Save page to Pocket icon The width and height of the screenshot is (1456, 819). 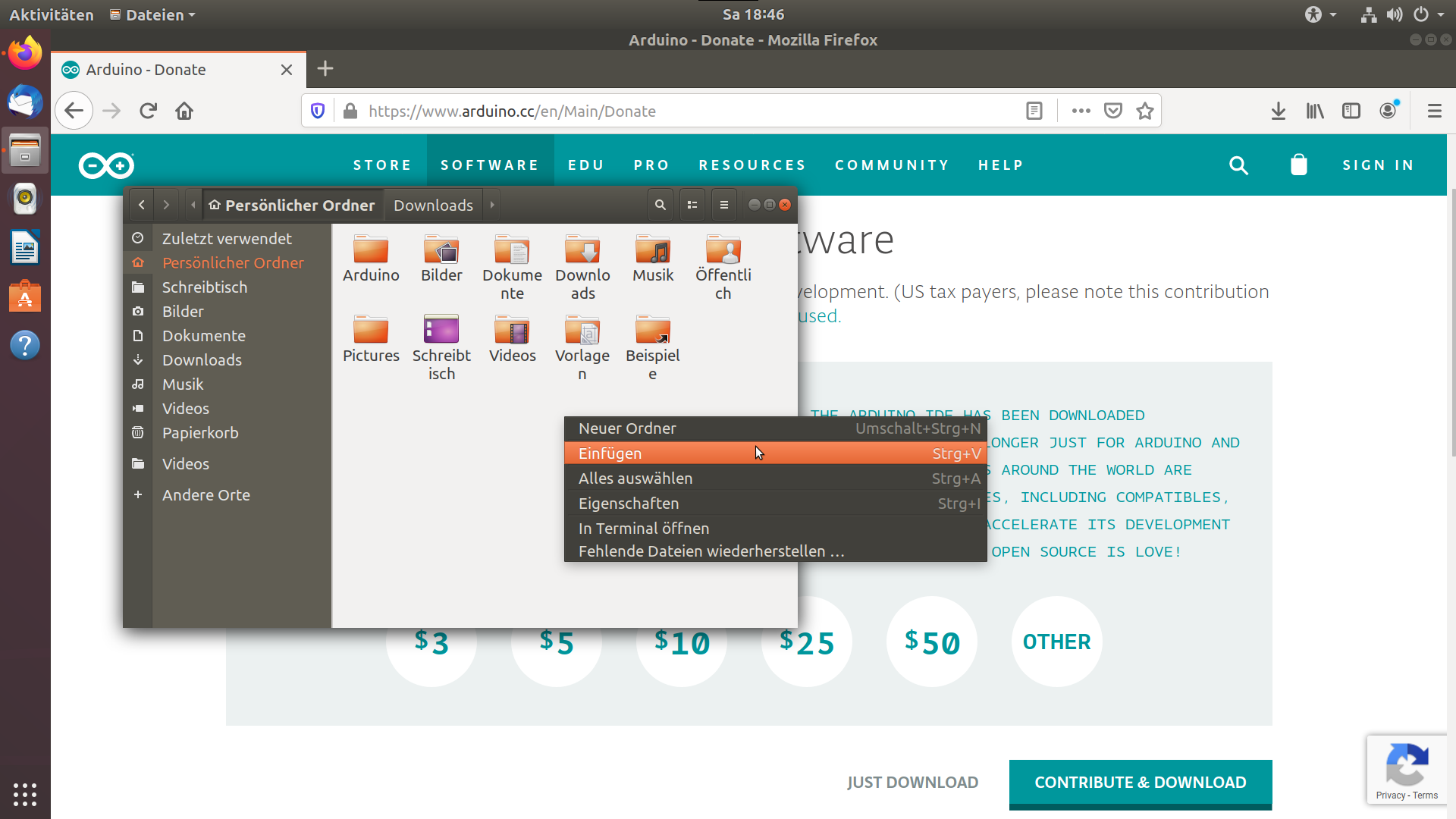(x=1113, y=111)
